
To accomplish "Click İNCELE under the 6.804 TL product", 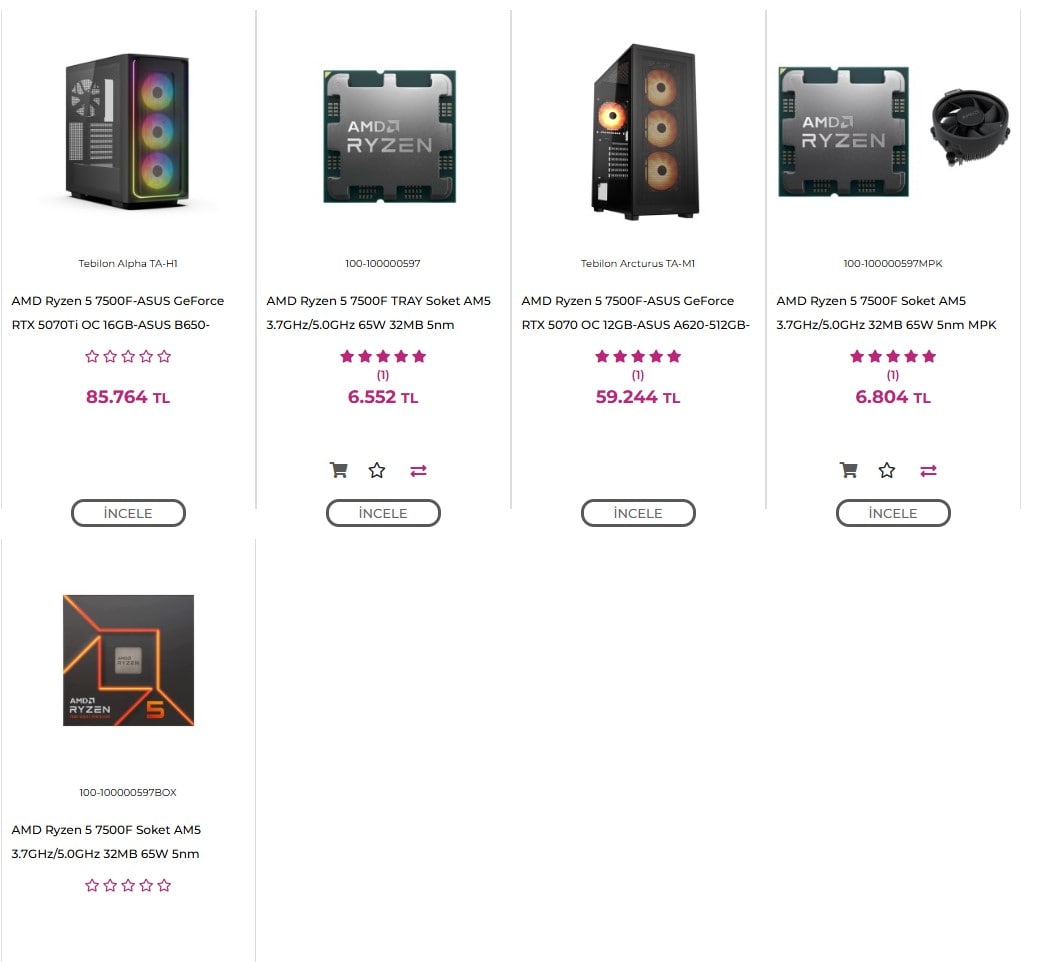I will click(x=893, y=513).
